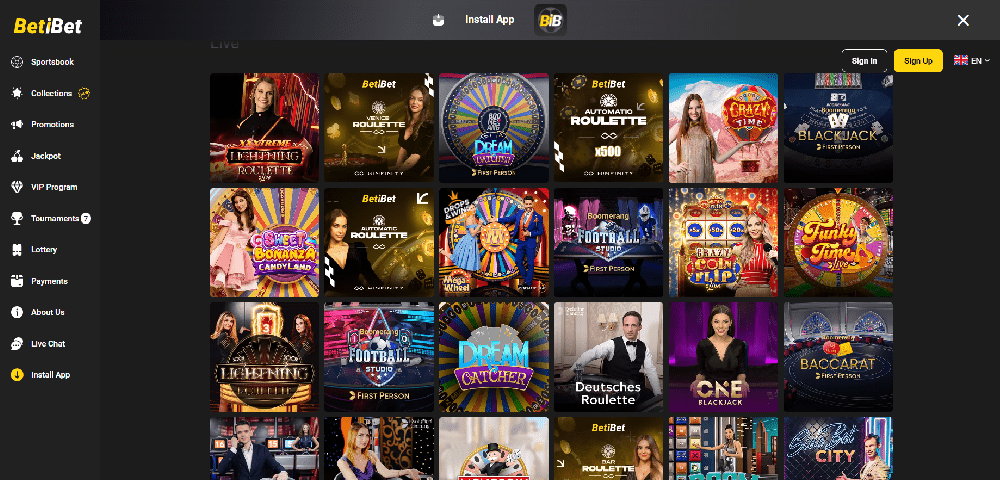Close the Install App banner
This screenshot has width=1000, height=480.
coord(963,20)
